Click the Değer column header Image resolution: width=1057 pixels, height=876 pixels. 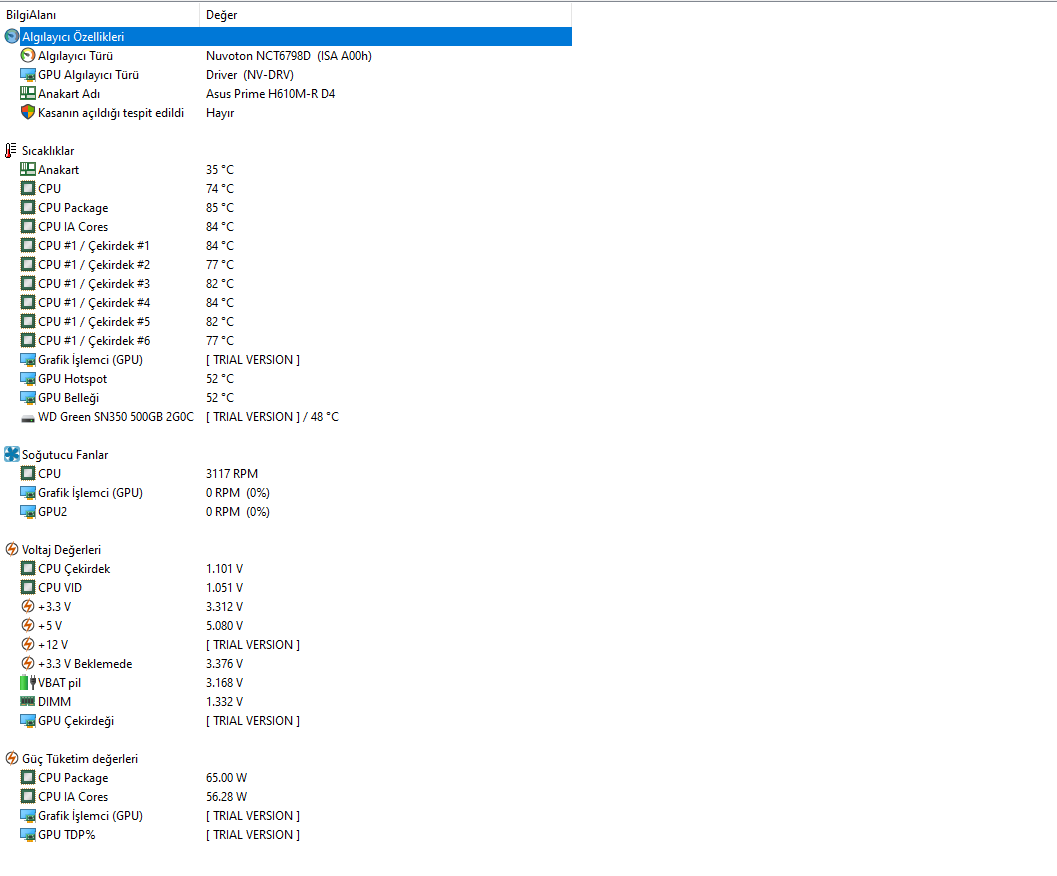pos(386,15)
